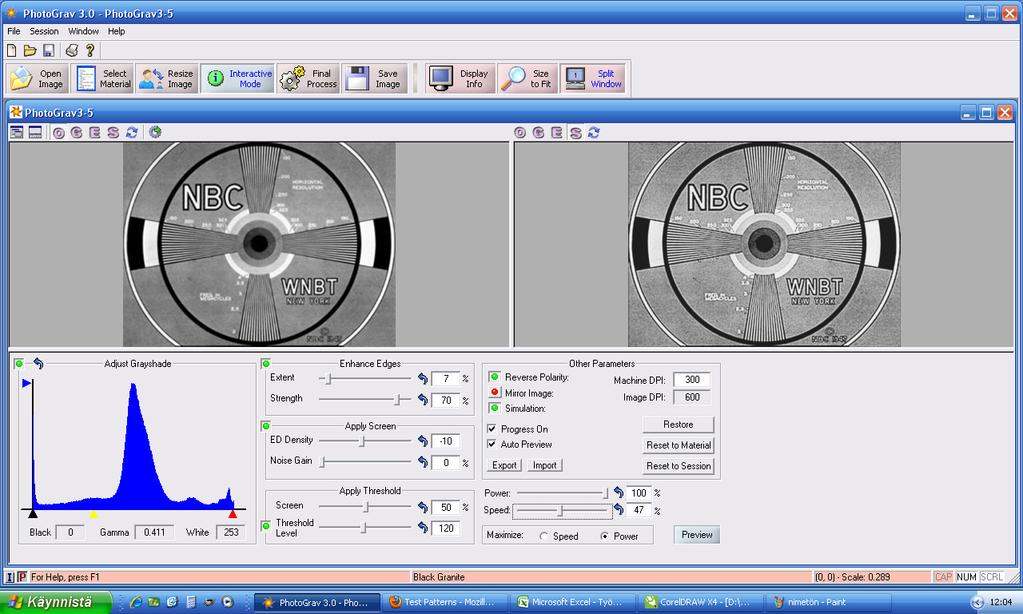Click the Gamma value field
This screenshot has width=1023, height=614.
click(x=154, y=532)
